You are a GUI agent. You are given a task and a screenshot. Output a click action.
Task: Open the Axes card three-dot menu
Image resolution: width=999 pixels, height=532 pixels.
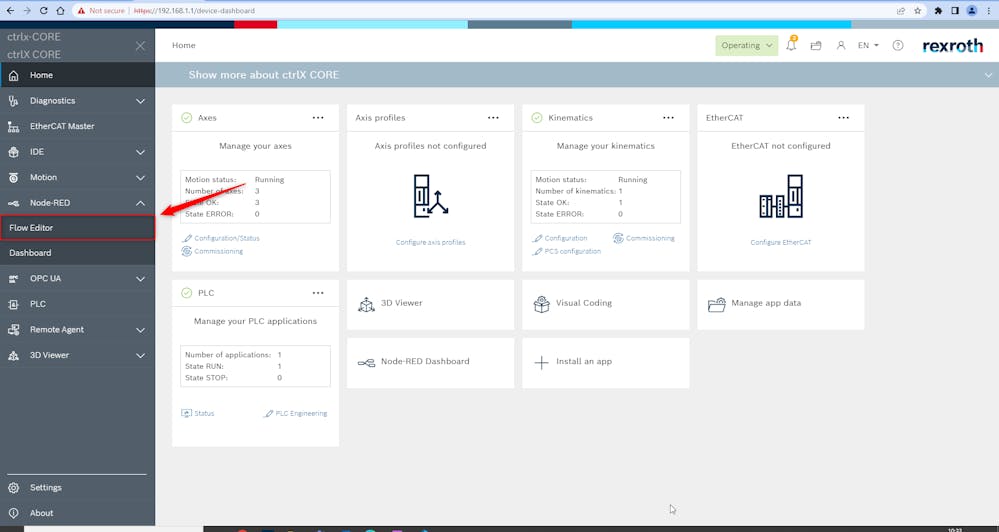[x=318, y=118]
